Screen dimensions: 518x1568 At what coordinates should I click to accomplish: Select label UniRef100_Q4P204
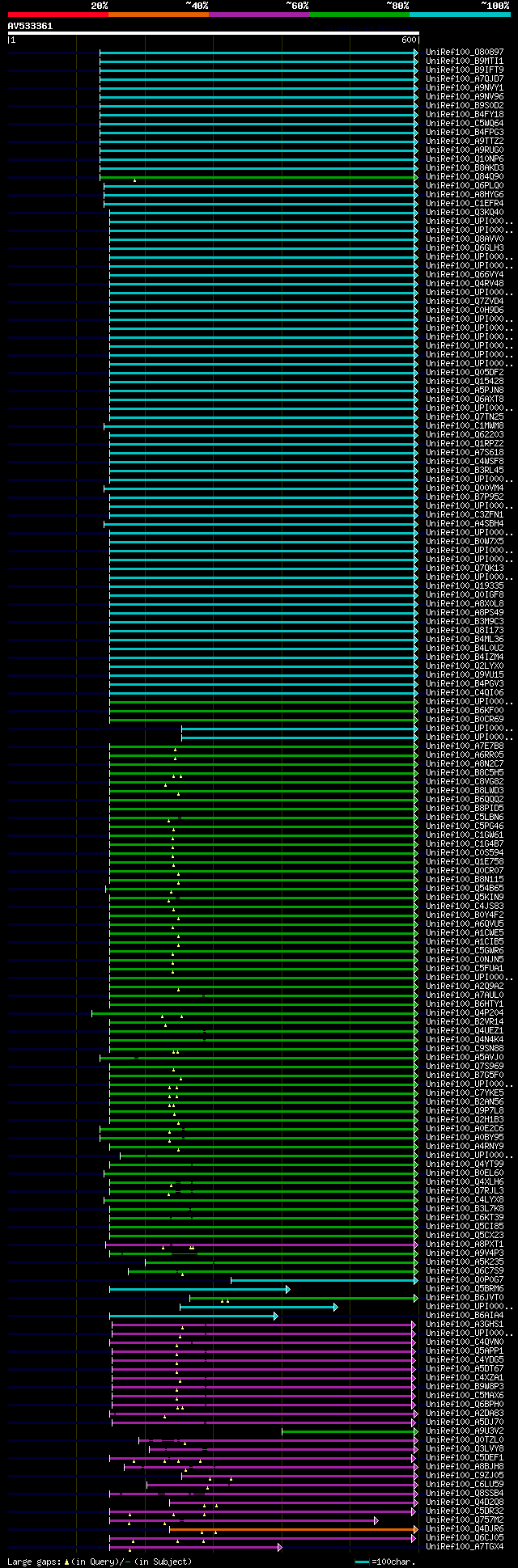[465, 1013]
